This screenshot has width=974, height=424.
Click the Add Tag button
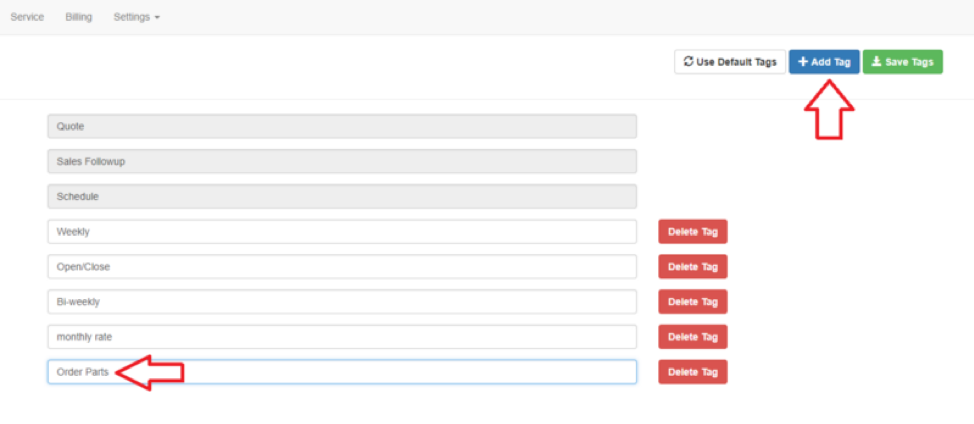(824, 62)
